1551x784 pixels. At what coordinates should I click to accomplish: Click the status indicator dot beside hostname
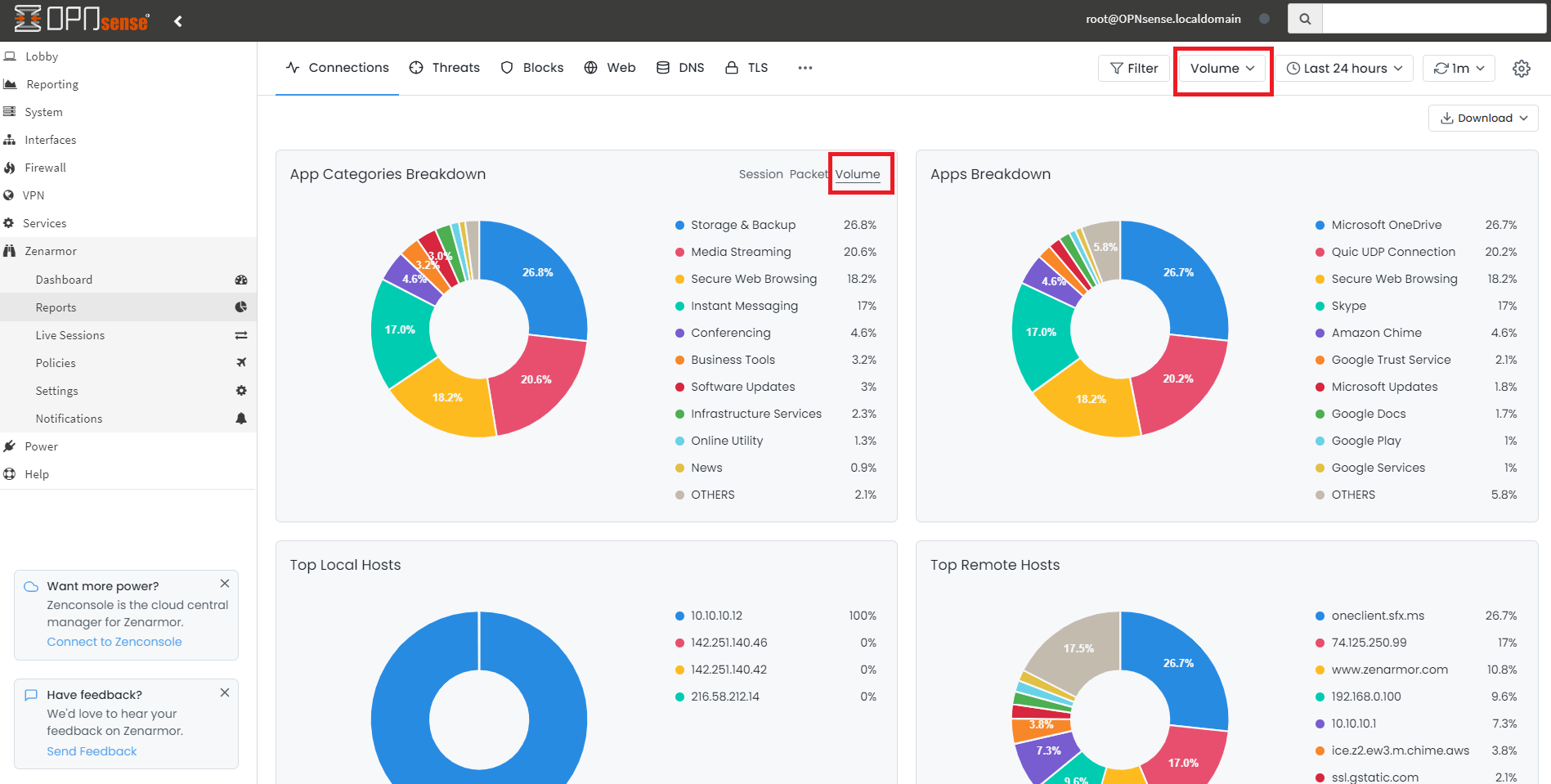(x=1264, y=19)
